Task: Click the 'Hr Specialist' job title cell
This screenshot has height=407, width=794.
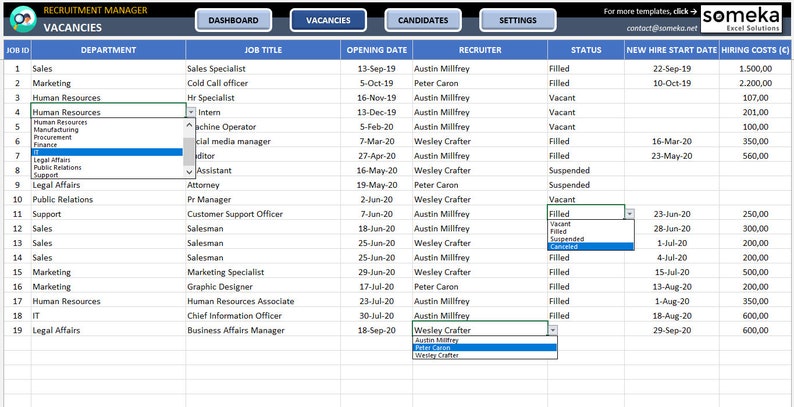Action: [263, 98]
